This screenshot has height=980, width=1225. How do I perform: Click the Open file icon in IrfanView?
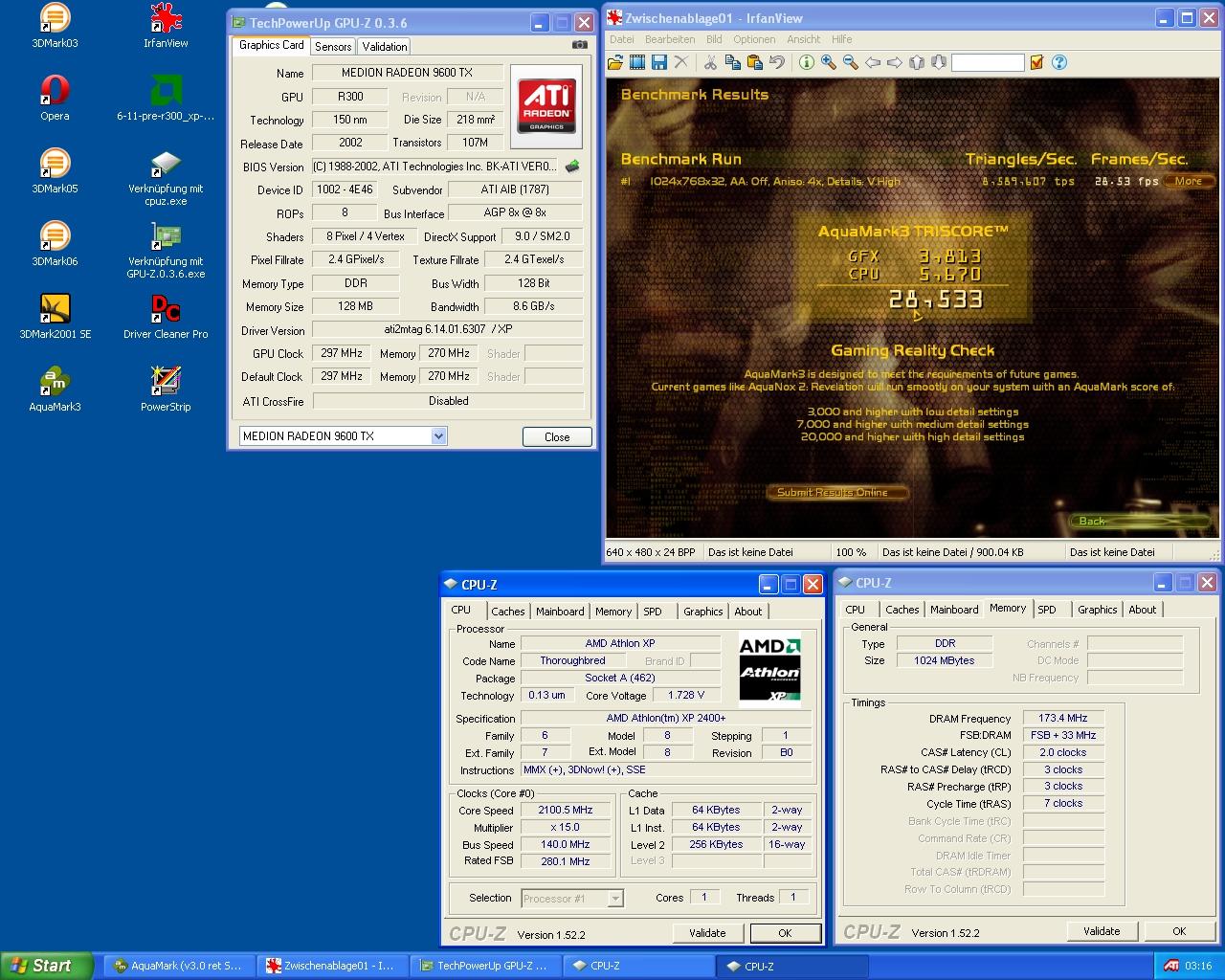point(615,62)
